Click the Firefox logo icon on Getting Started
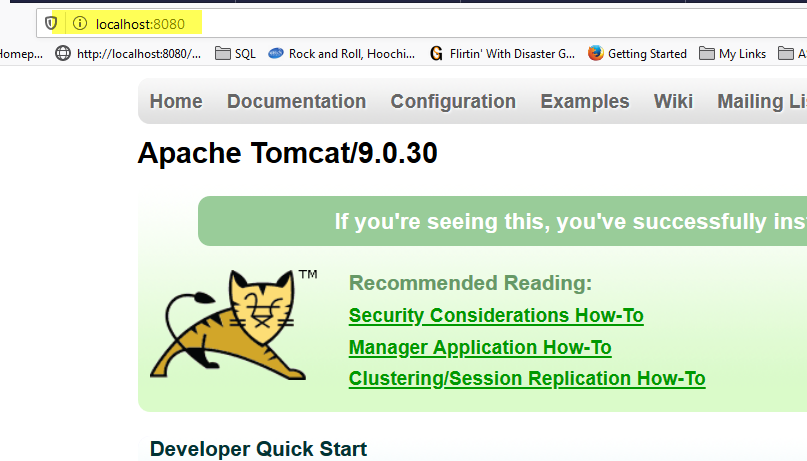The image size is (807, 461). (595, 53)
